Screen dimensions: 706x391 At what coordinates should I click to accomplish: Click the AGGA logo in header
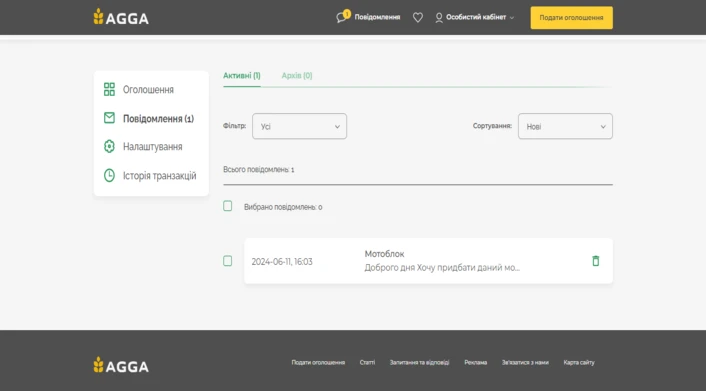click(x=121, y=17)
